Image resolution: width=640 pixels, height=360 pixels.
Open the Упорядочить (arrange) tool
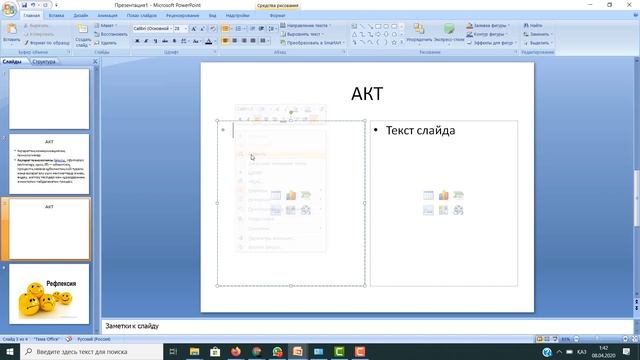[x=419, y=33]
